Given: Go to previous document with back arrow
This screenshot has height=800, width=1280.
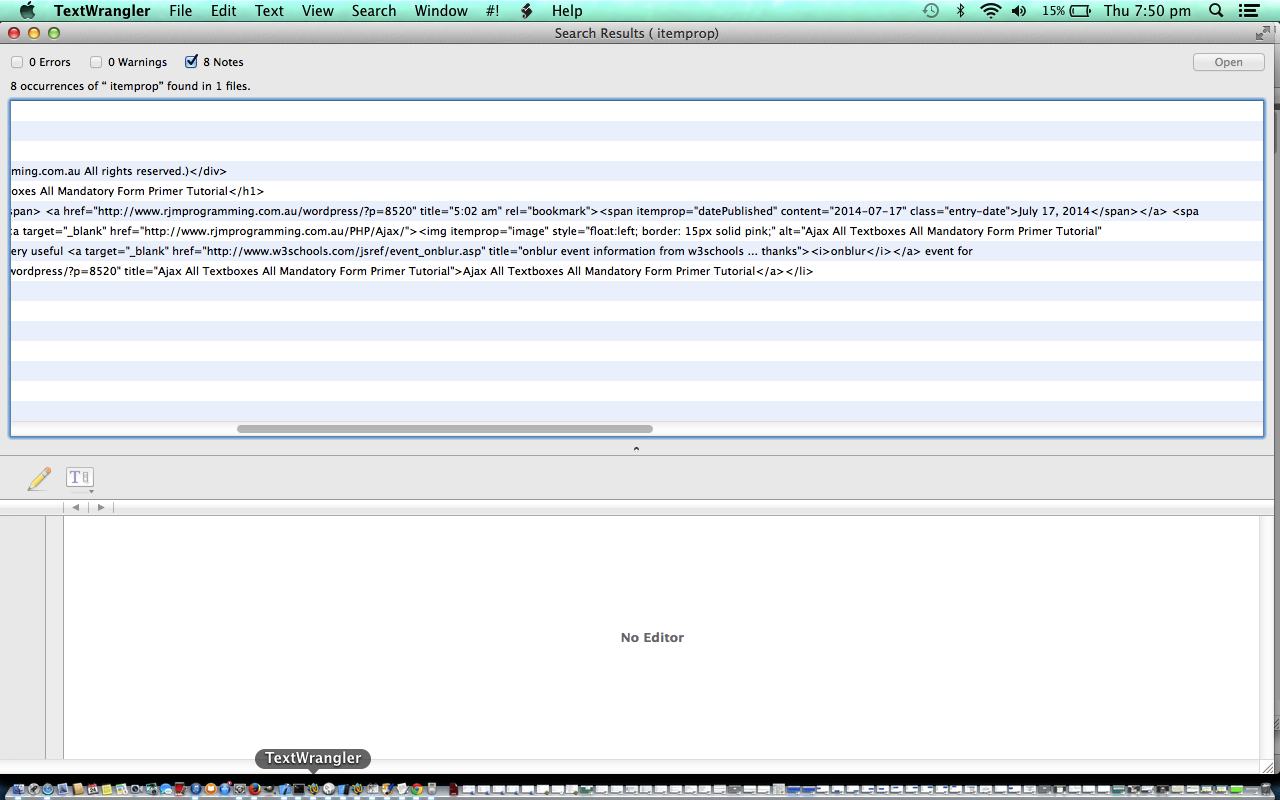Looking at the screenshot, I should (75, 507).
